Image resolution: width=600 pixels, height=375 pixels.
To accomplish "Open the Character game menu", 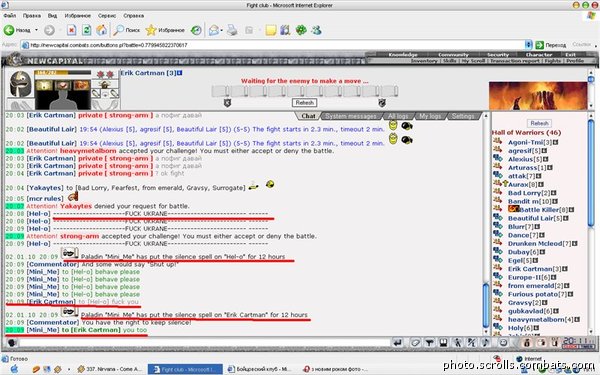I will pos(538,55).
